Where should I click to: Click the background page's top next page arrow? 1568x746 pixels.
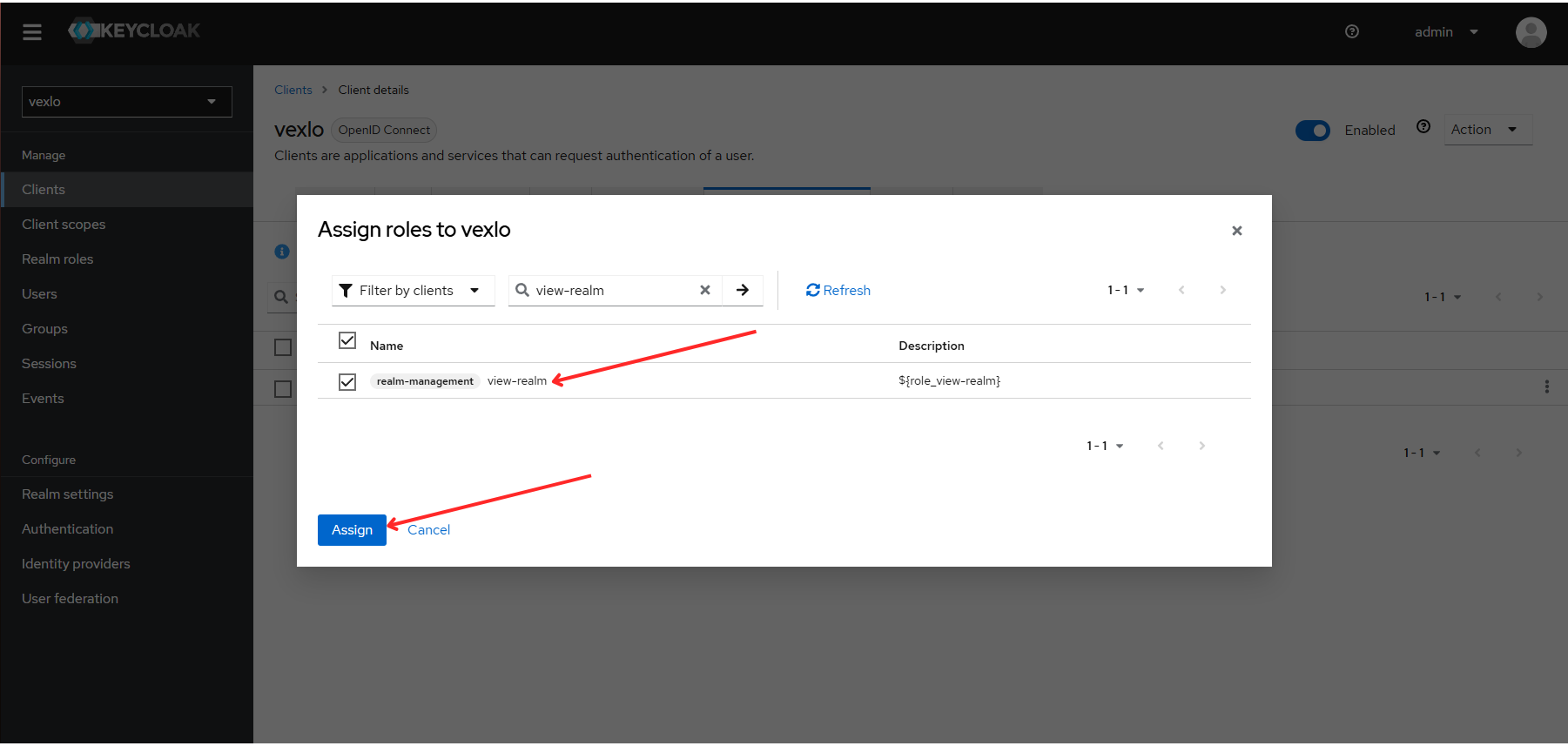pos(1539,298)
